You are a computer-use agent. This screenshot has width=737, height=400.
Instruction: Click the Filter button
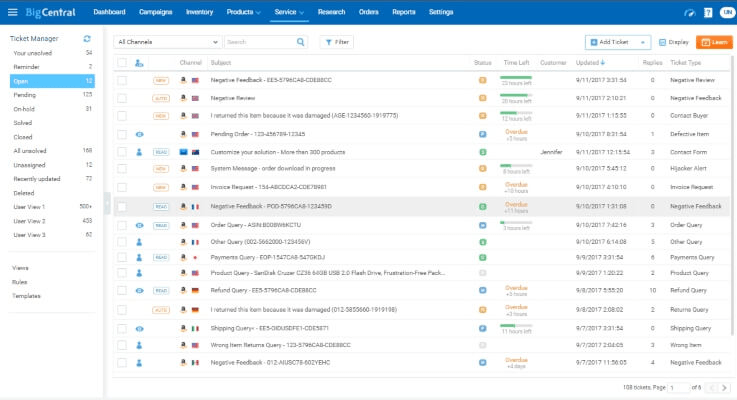click(337, 42)
